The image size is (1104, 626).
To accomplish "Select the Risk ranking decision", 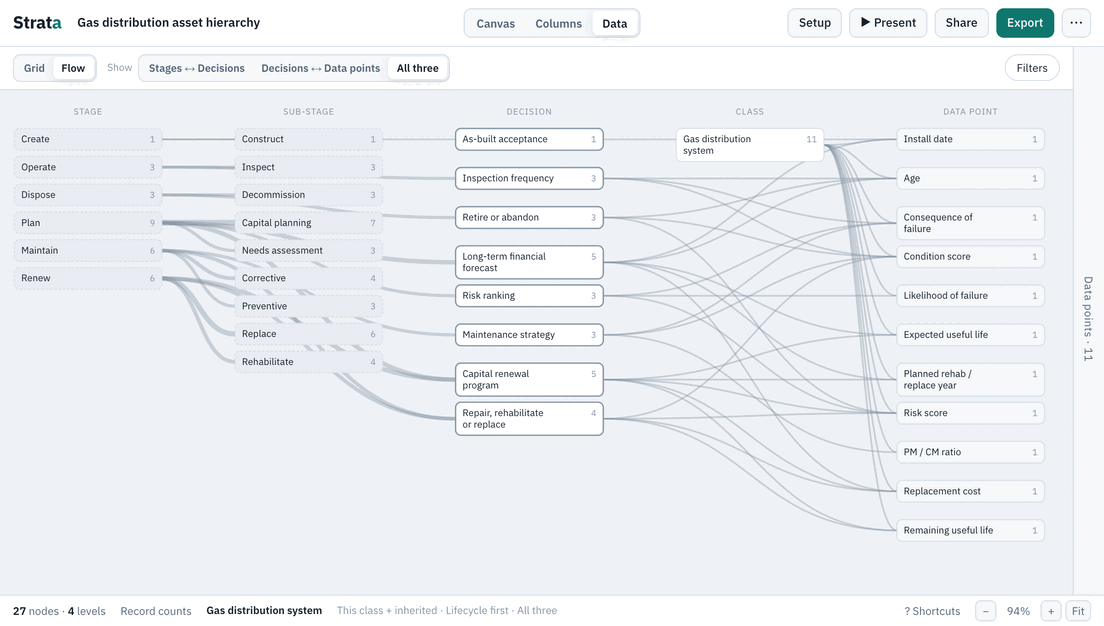I will click(529, 296).
